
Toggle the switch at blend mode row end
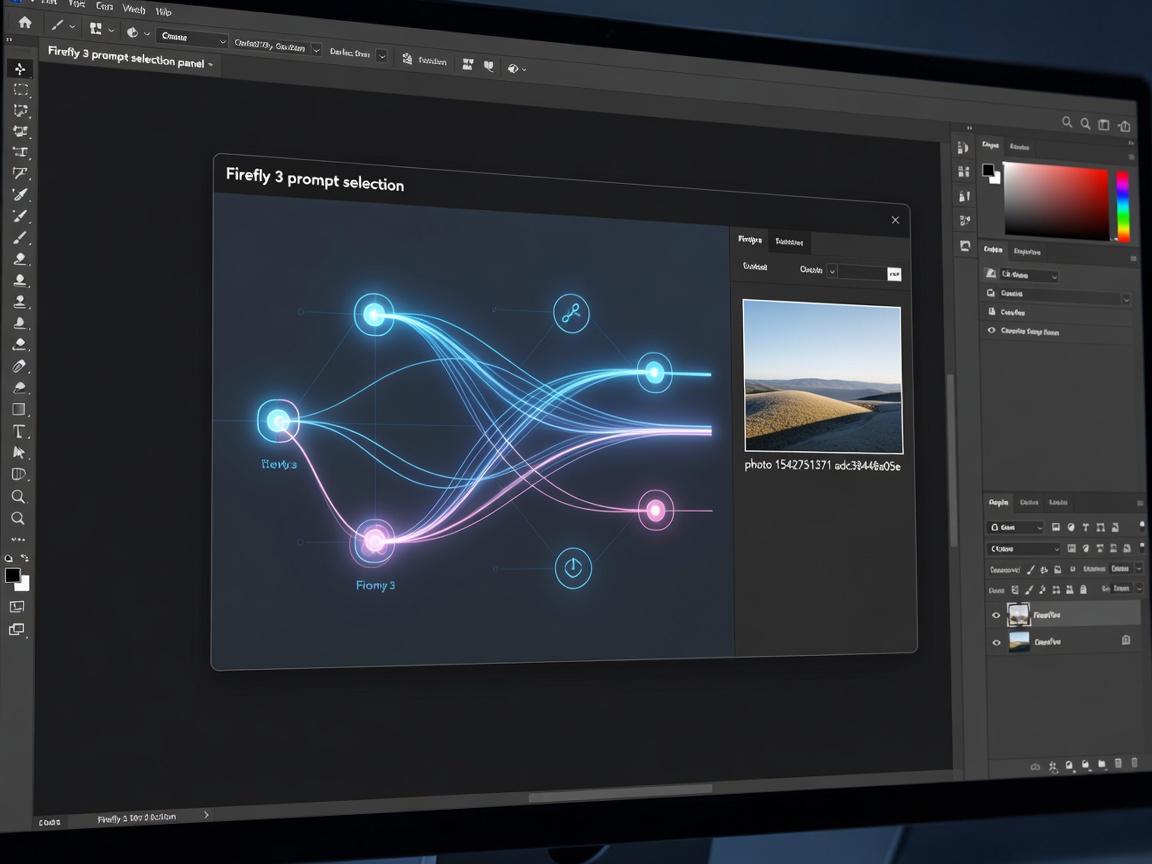(x=1141, y=546)
